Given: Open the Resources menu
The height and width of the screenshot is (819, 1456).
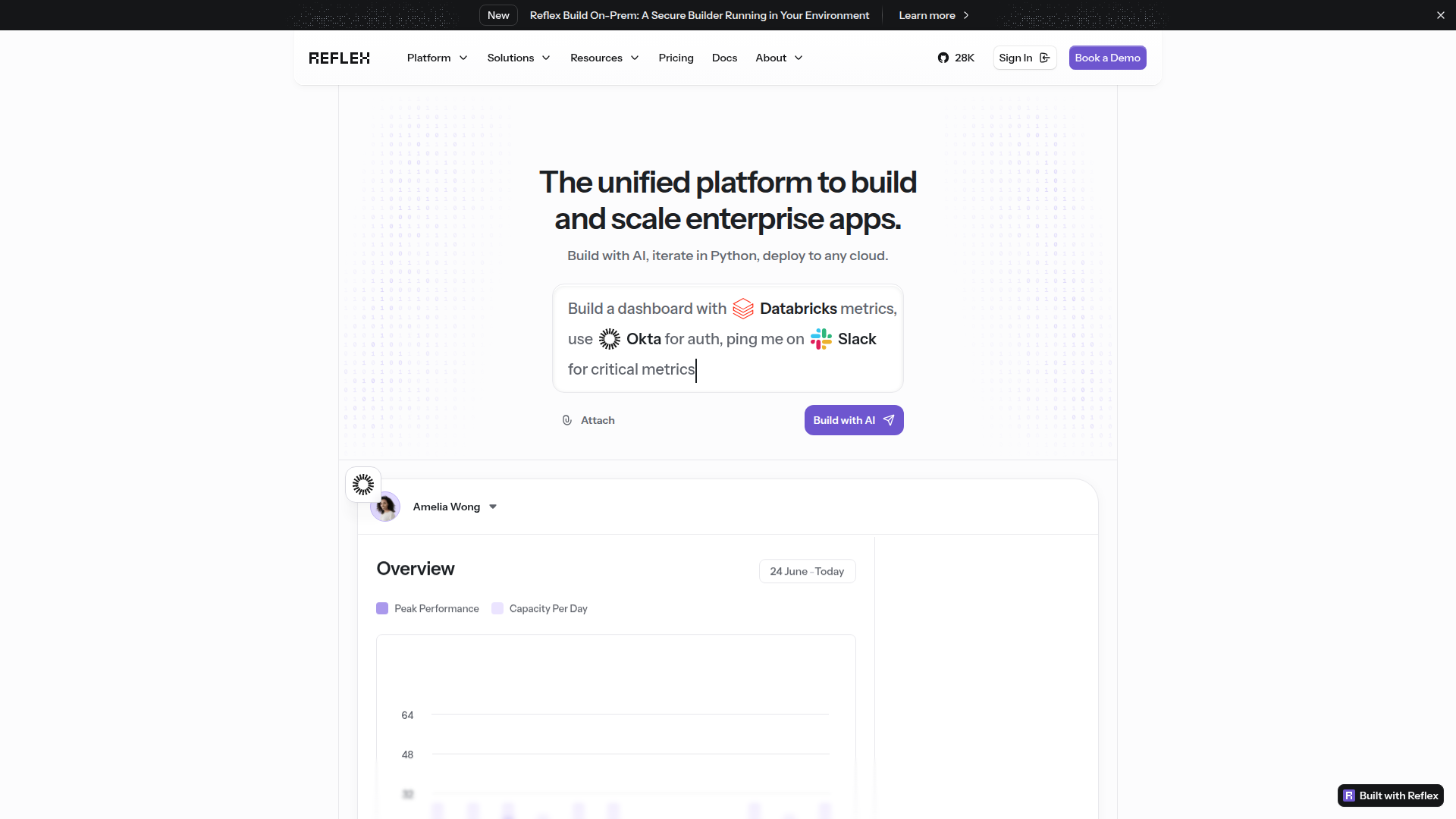Looking at the screenshot, I should tap(604, 58).
